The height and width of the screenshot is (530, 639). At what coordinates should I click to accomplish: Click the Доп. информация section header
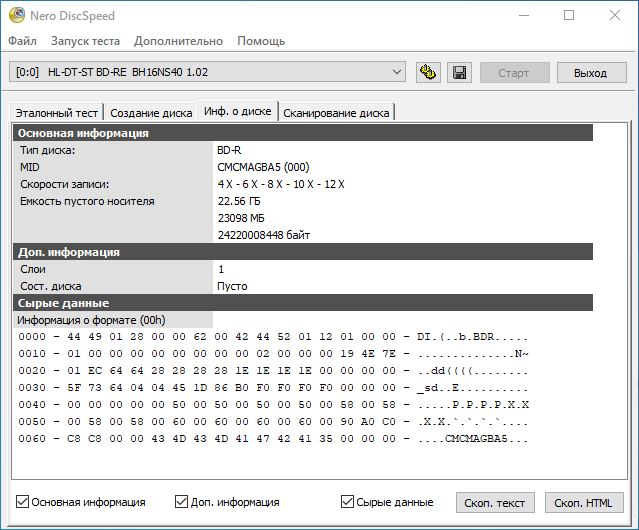tap(303, 252)
